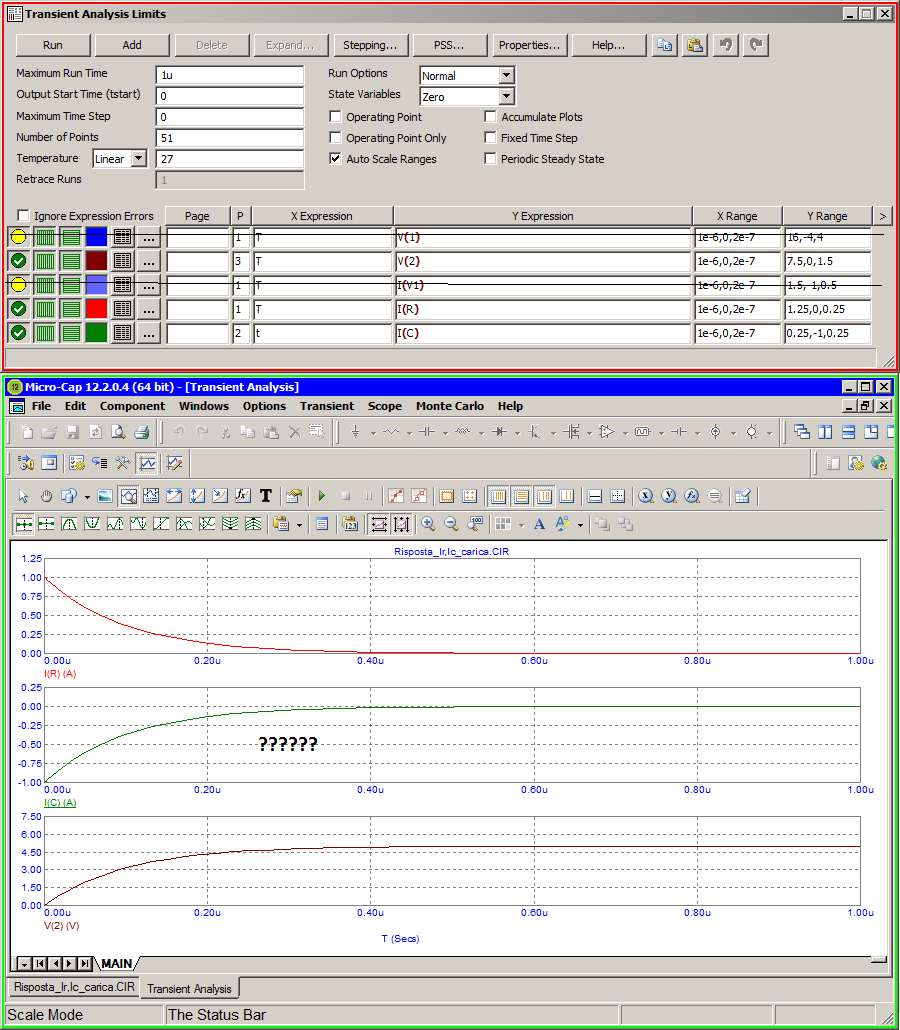Click the Ground component icon

pos(355,433)
